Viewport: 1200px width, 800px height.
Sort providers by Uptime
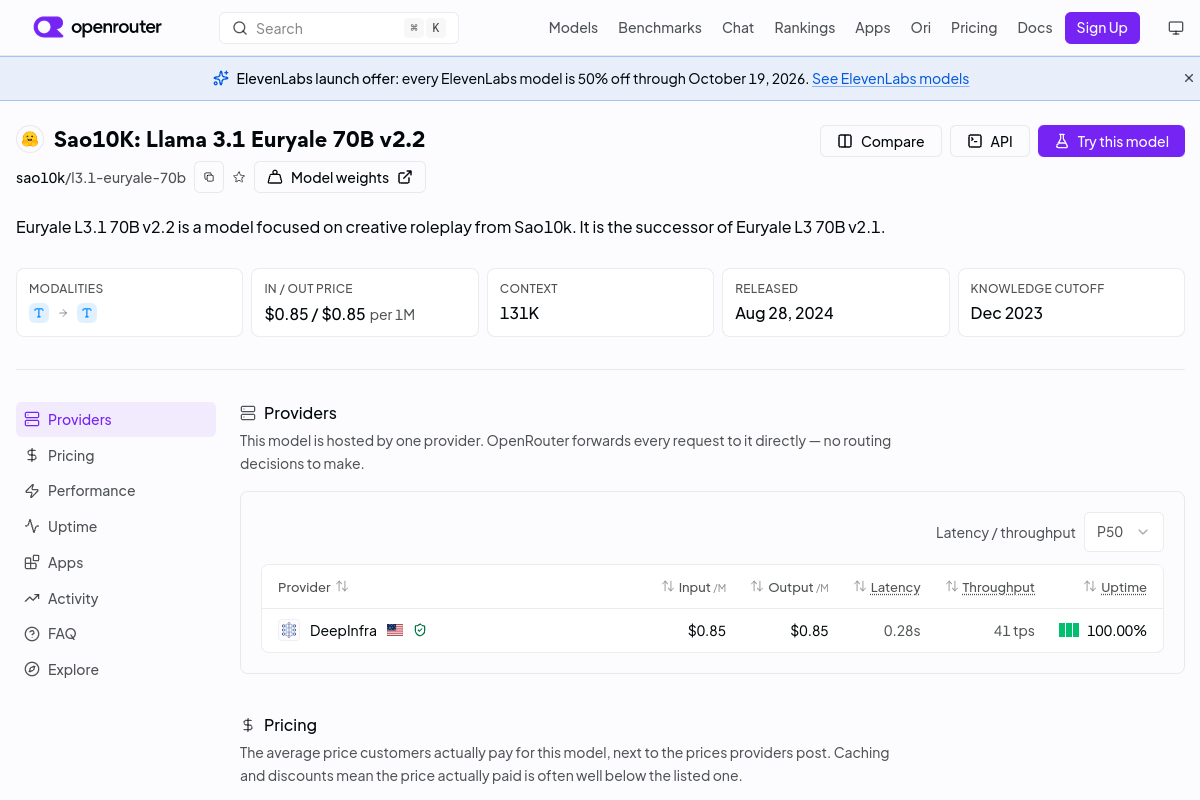[1116, 587]
